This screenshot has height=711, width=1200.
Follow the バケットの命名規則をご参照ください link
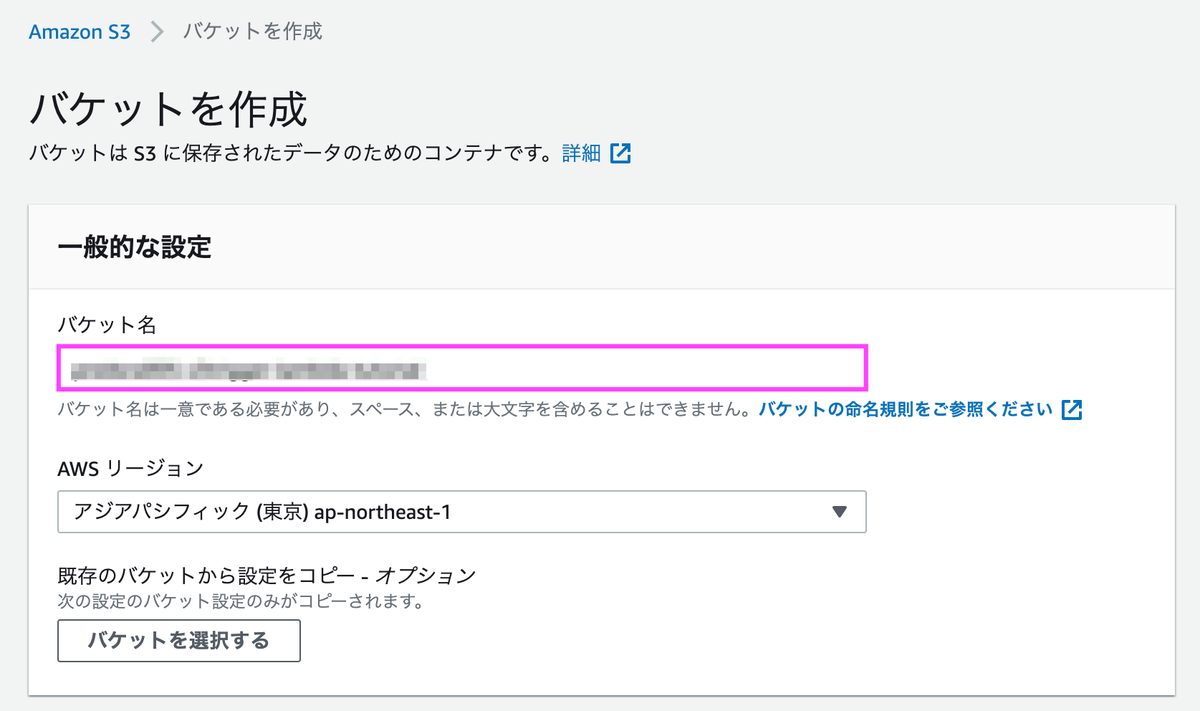pos(905,409)
